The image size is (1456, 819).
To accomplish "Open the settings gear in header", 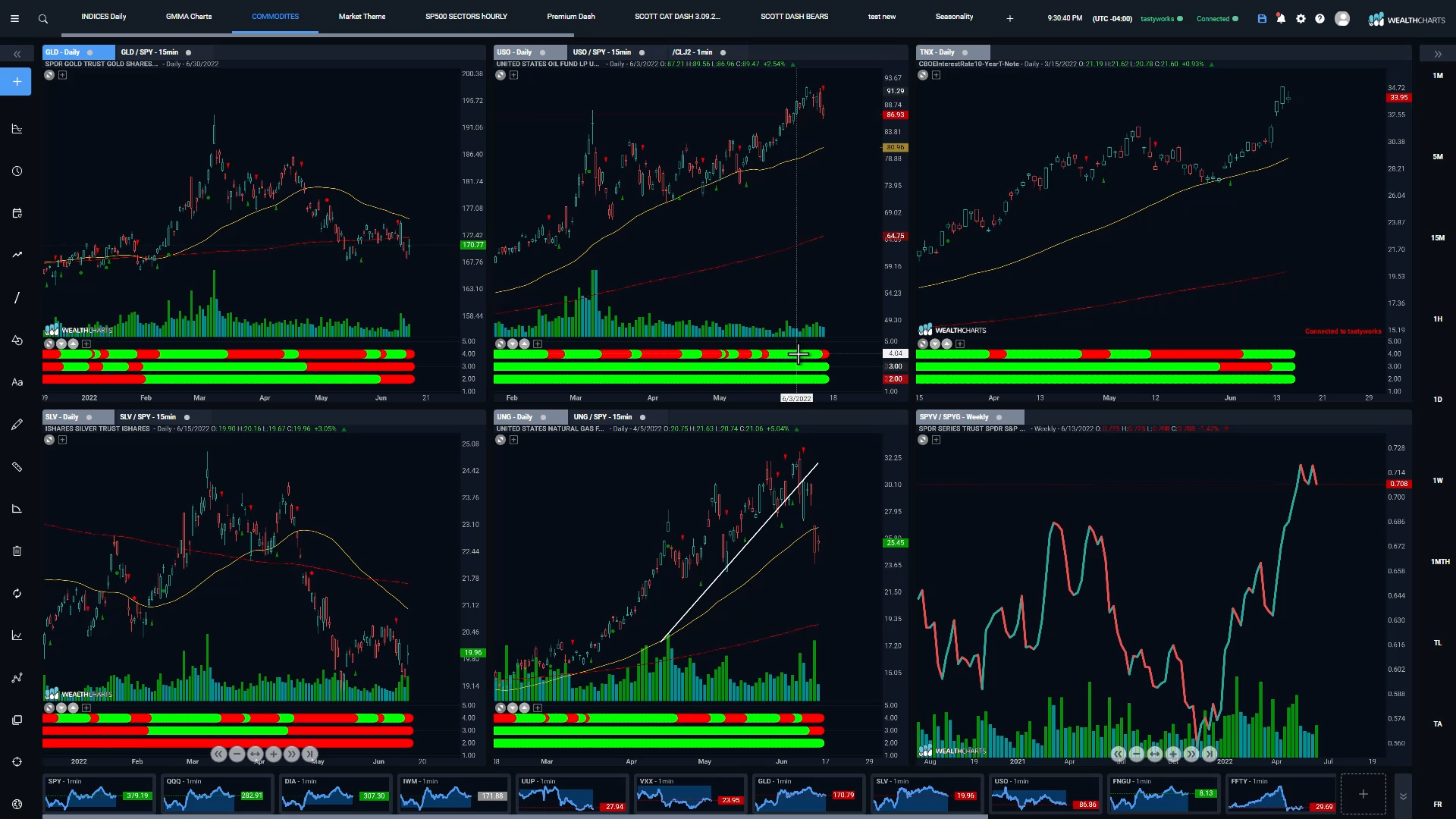I will click(1301, 18).
